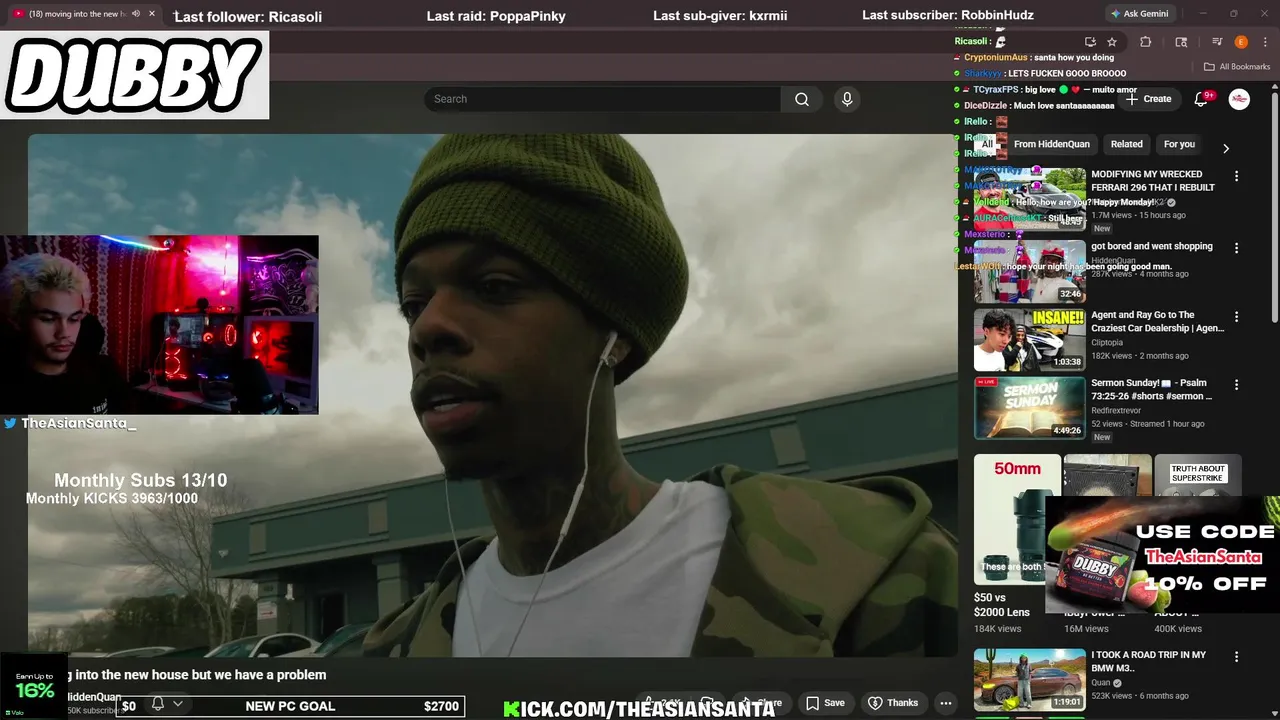The height and width of the screenshot is (720, 1280).
Task: Close the YouTube browser tab
Action: [152, 14]
